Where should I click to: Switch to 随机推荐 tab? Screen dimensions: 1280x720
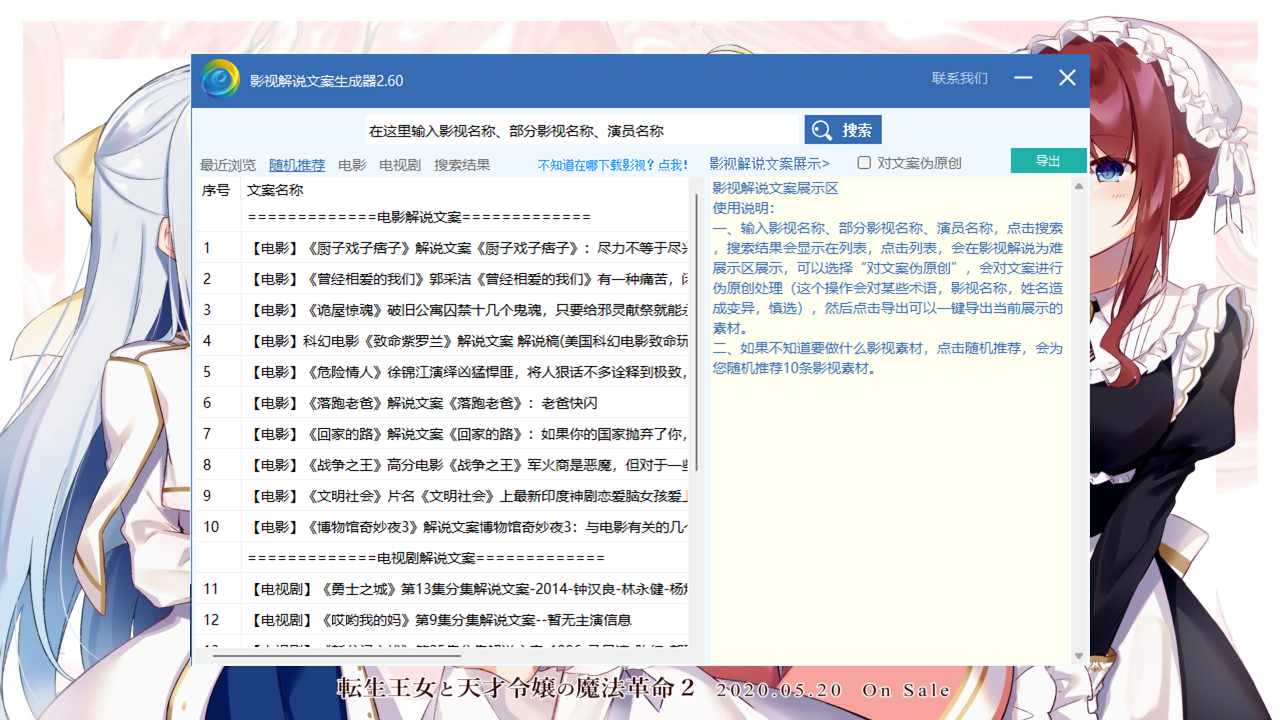297,165
